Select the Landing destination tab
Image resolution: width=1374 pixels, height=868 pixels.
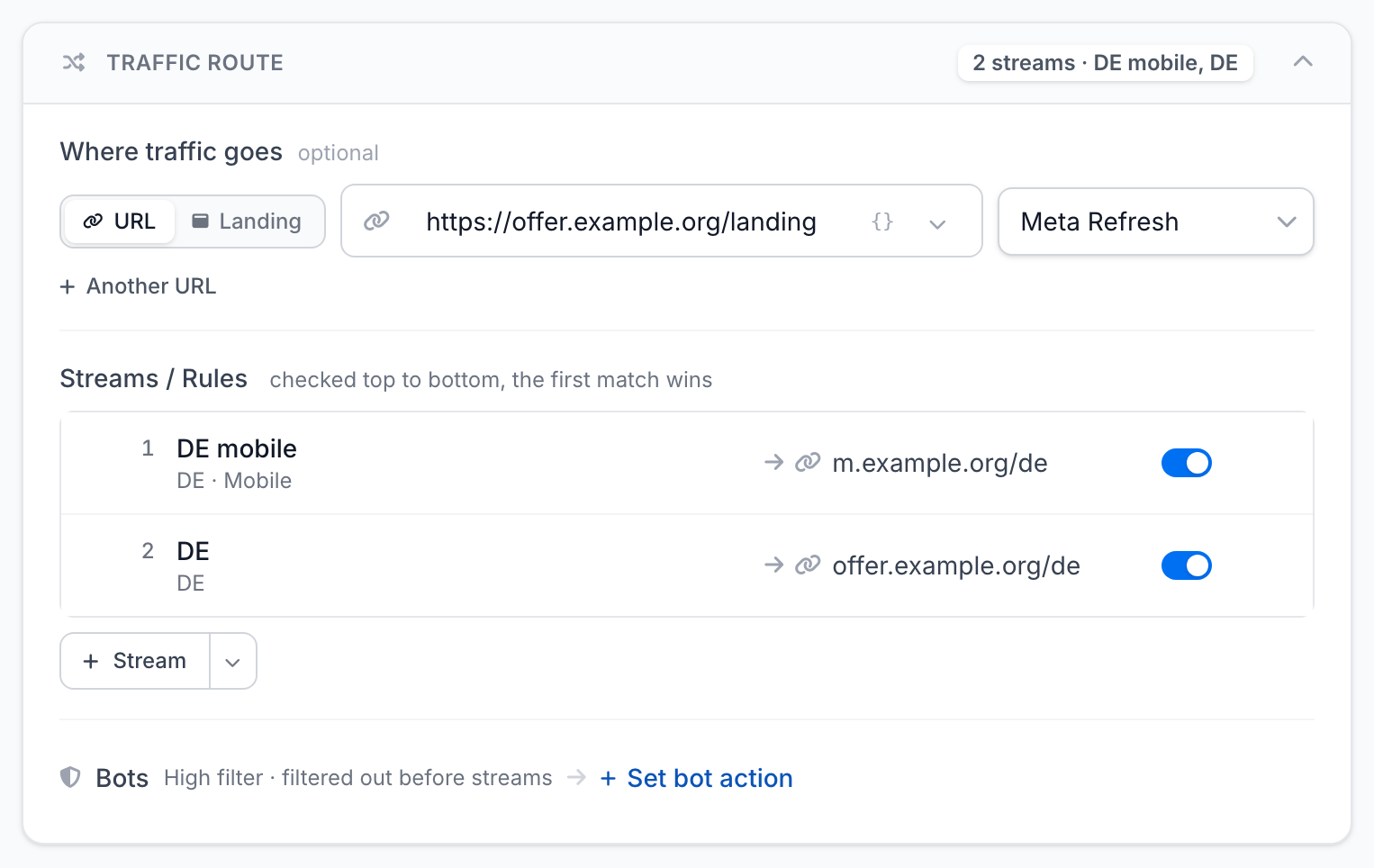247,222
